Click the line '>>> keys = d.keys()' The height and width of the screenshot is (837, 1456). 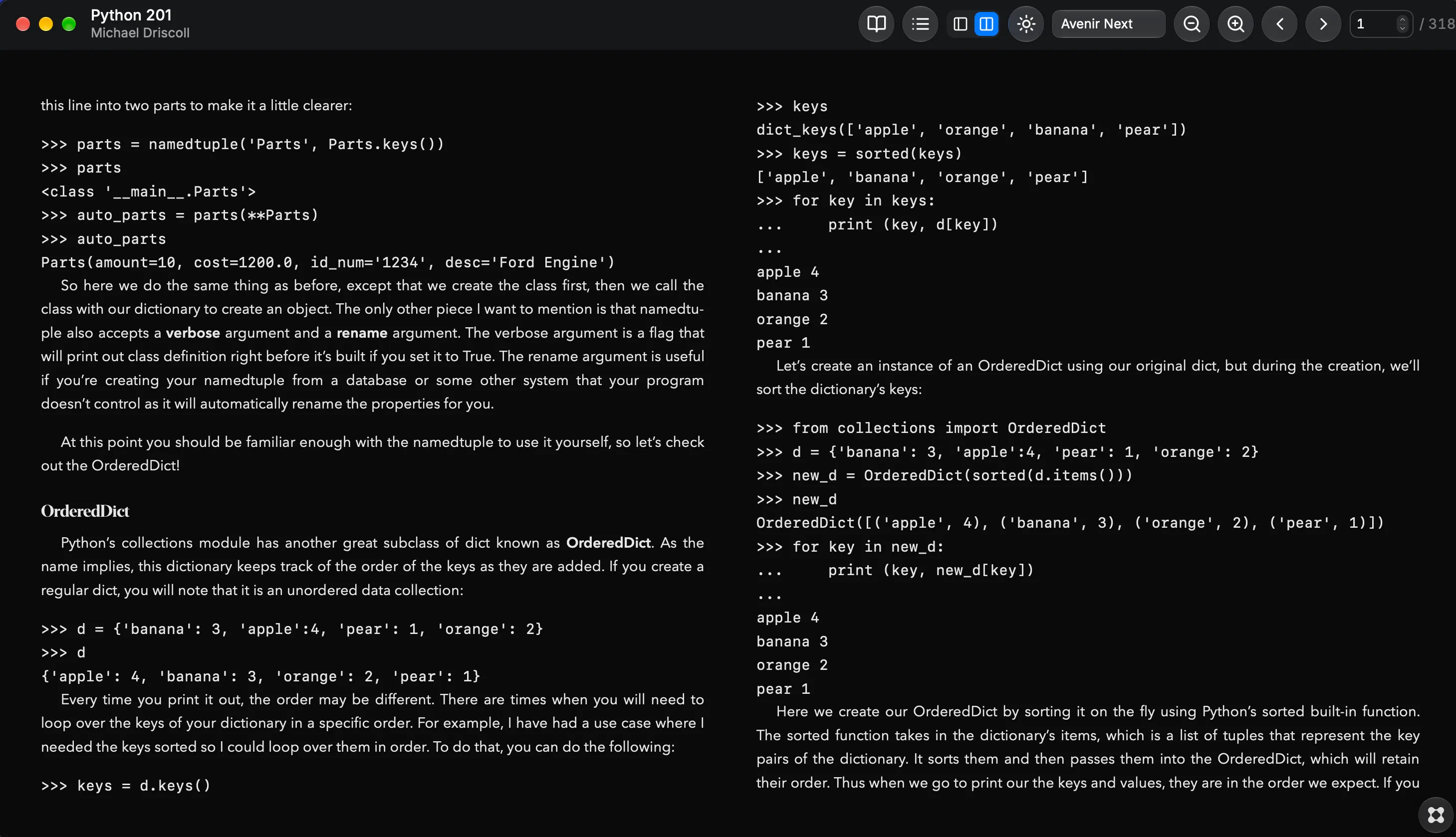point(126,785)
